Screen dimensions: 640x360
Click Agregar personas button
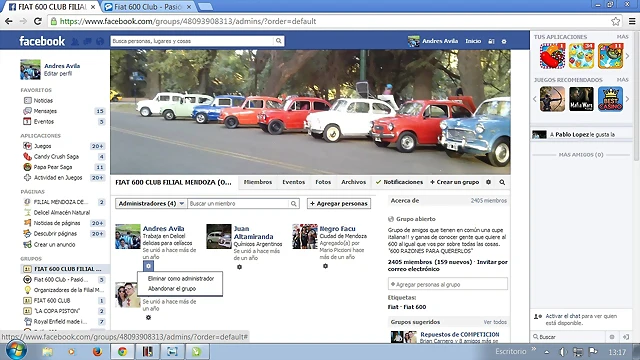pos(339,203)
